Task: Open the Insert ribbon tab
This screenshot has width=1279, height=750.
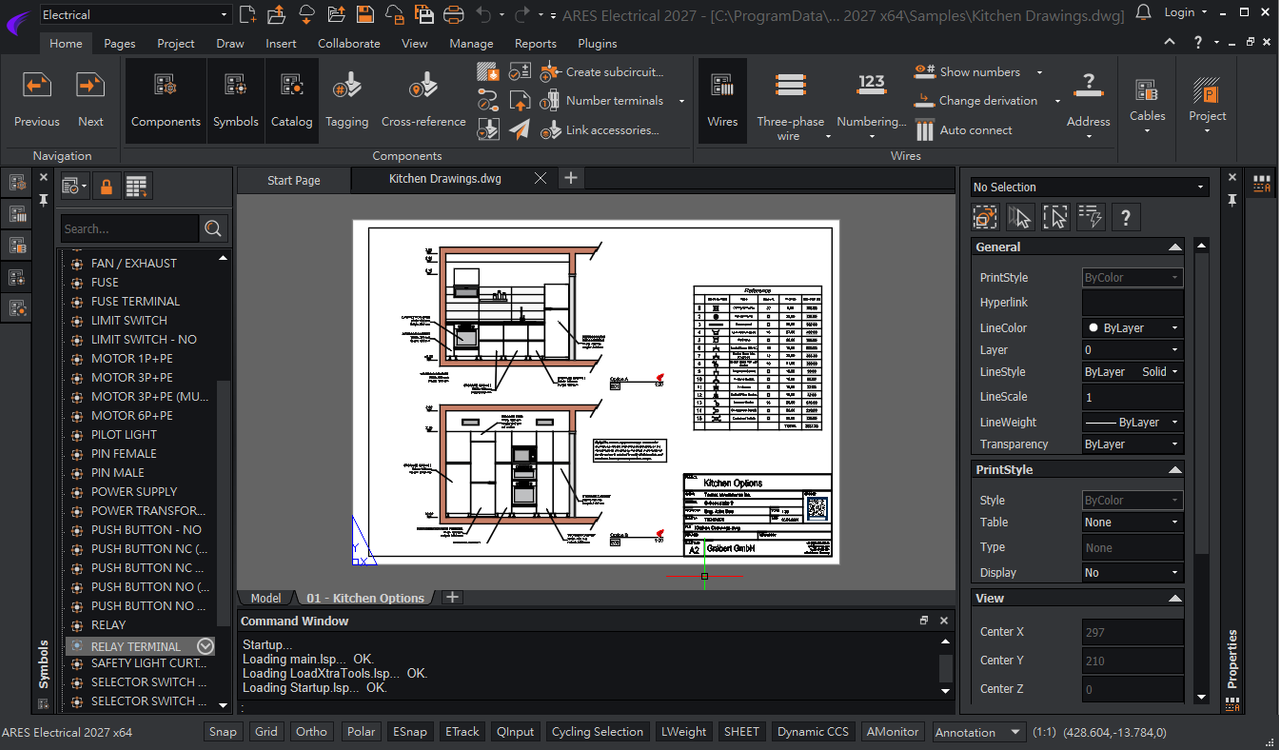Action: tap(281, 44)
